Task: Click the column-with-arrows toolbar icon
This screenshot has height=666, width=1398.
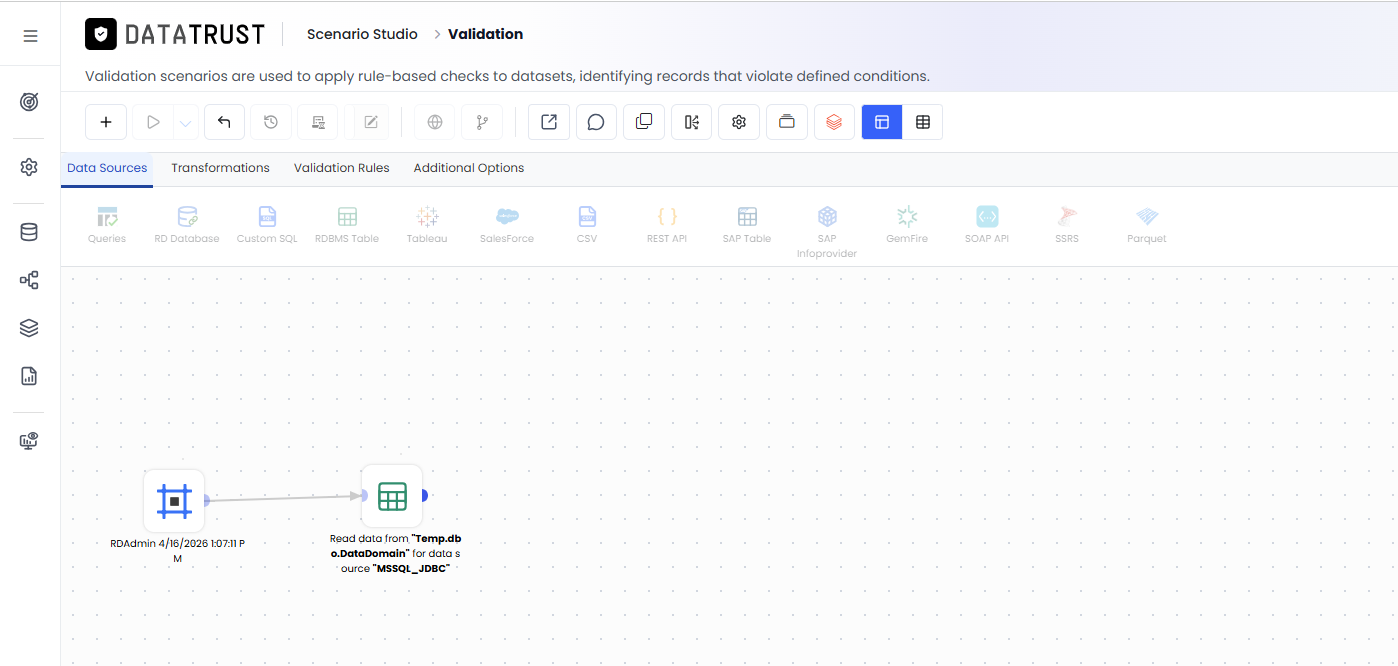Action: point(691,122)
